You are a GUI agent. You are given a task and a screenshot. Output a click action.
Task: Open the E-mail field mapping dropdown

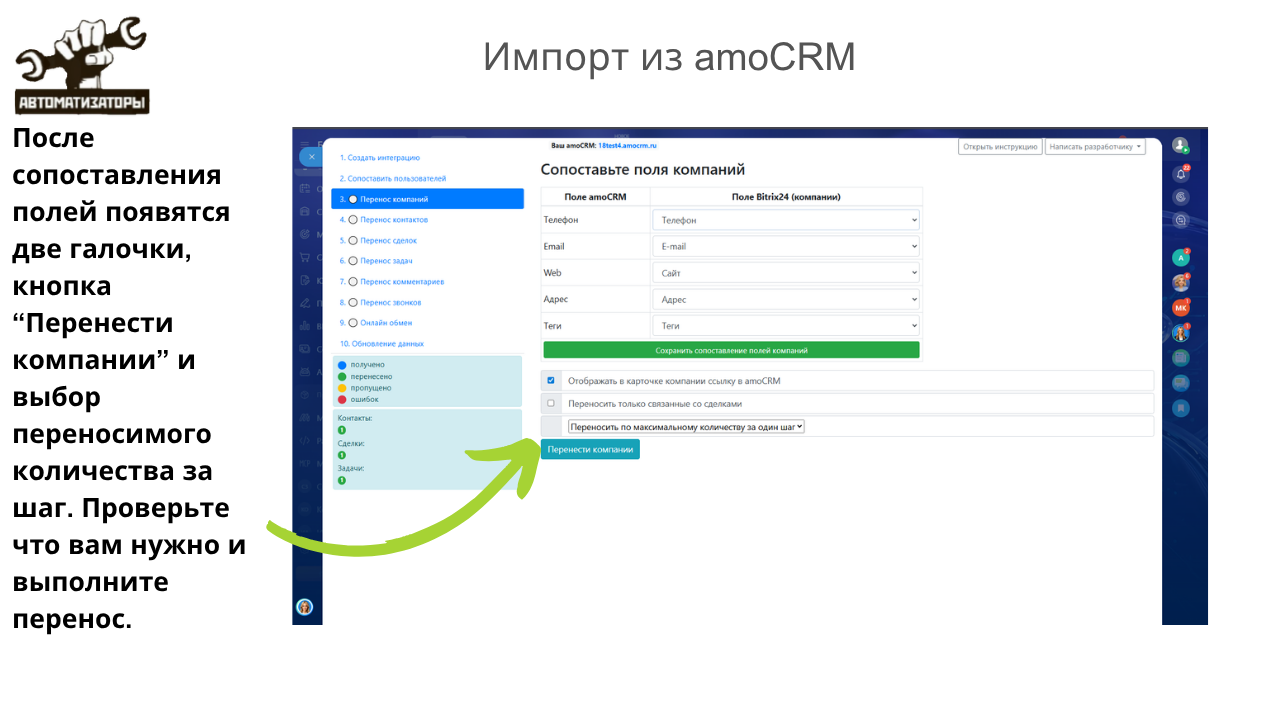pos(786,246)
